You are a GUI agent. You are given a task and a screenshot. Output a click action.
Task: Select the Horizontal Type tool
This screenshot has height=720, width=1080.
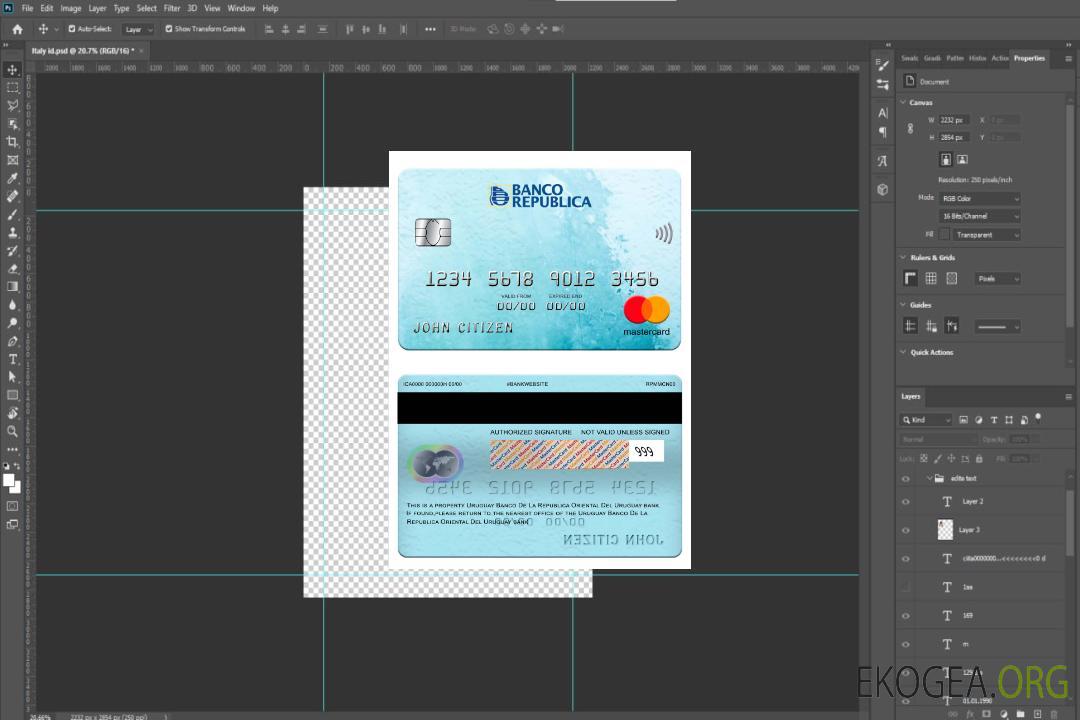[x=12, y=359]
